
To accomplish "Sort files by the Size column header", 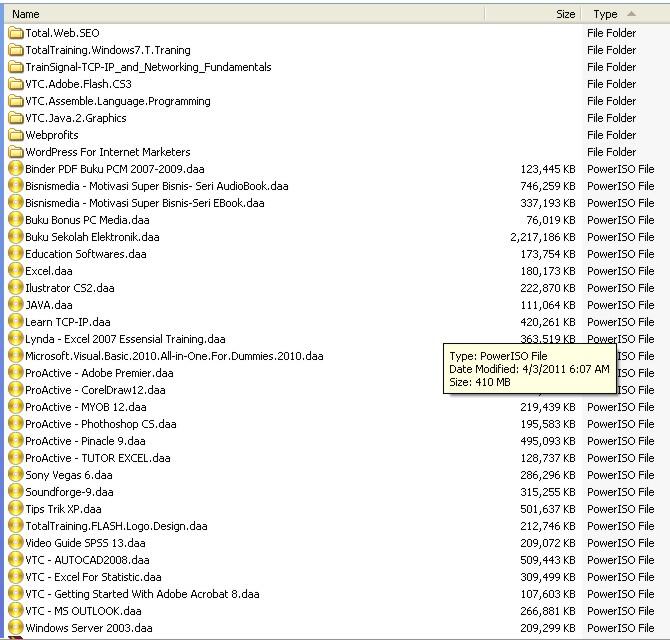I will (x=532, y=14).
